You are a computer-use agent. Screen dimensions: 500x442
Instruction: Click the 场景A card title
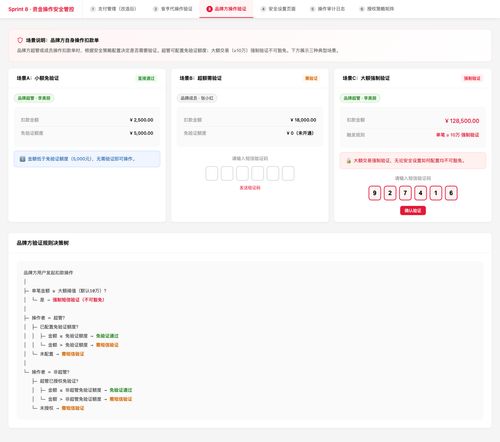click(x=38, y=78)
